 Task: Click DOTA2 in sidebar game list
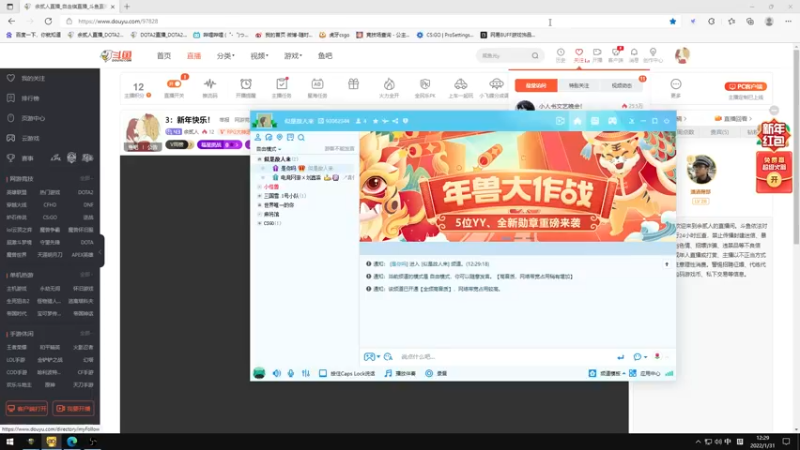tap(85, 192)
